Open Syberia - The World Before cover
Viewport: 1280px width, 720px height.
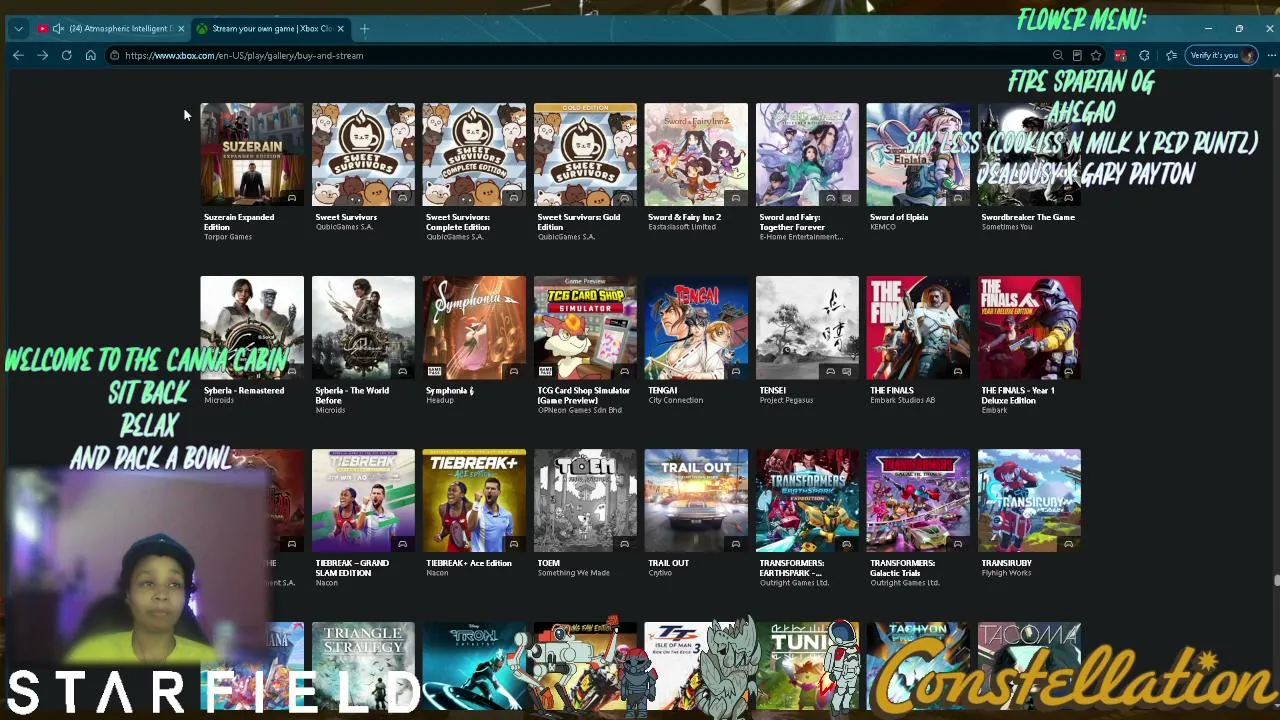[x=363, y=328]
